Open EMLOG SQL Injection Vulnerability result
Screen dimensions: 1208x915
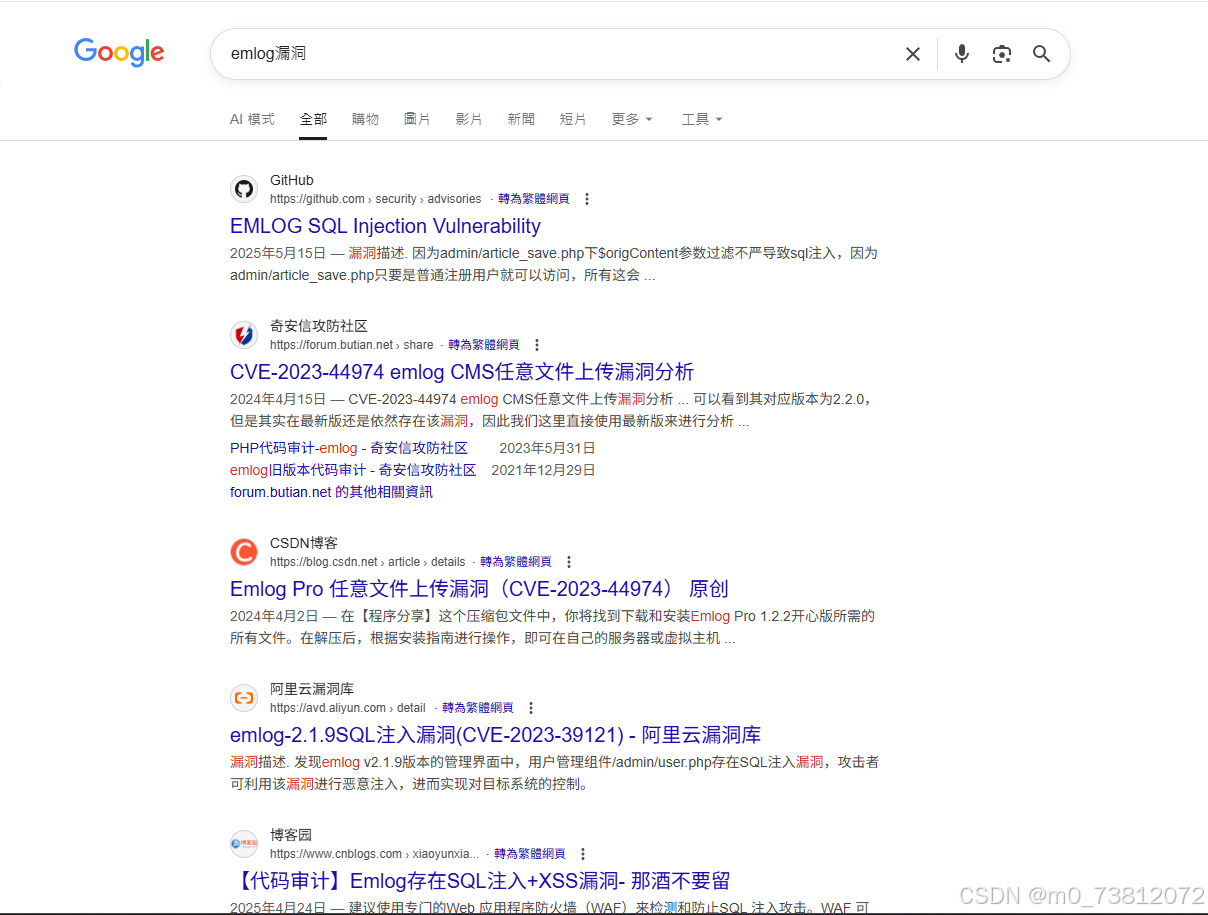(x=385, y=226)
